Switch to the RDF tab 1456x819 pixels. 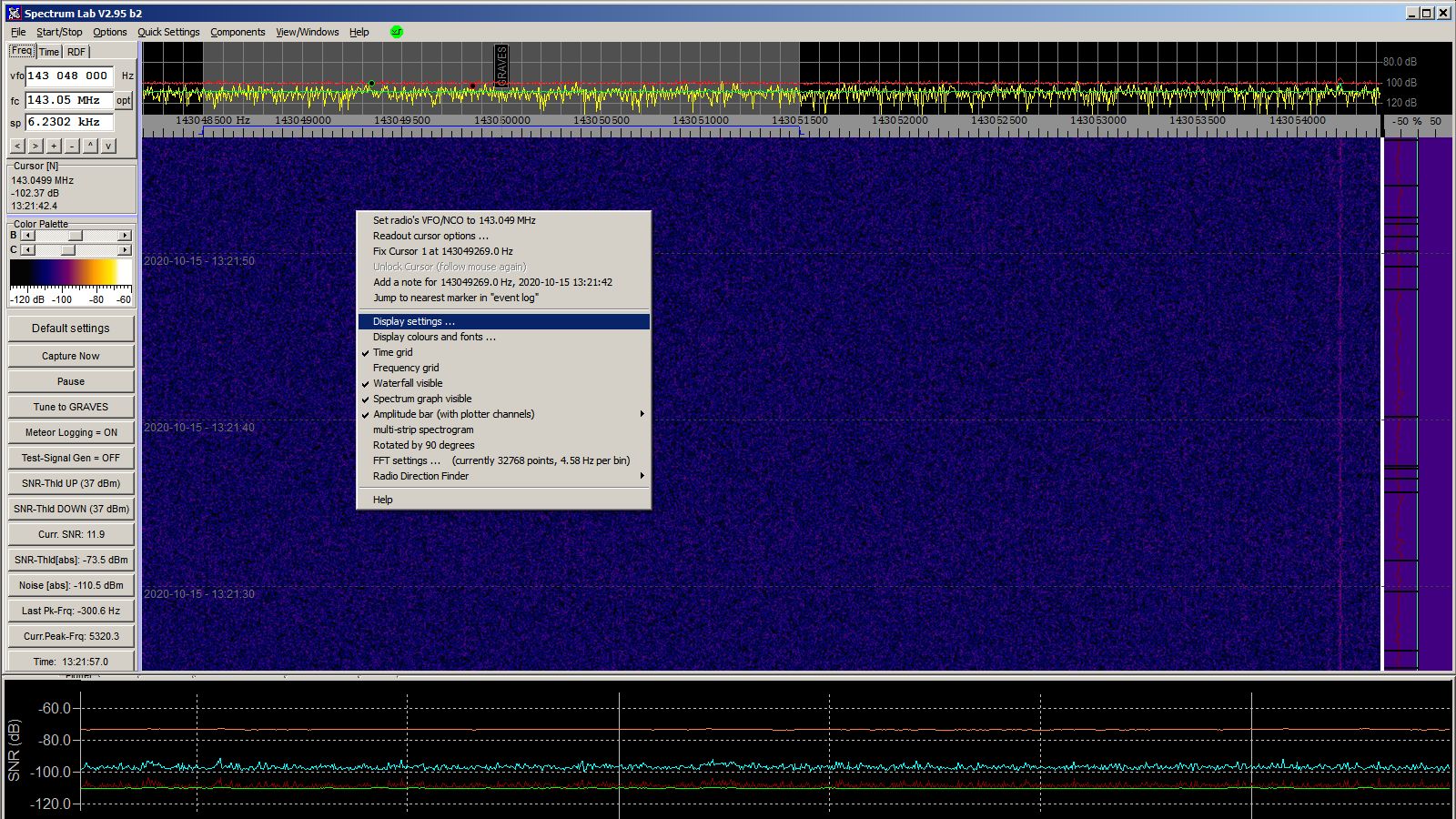tap(76, 52)
